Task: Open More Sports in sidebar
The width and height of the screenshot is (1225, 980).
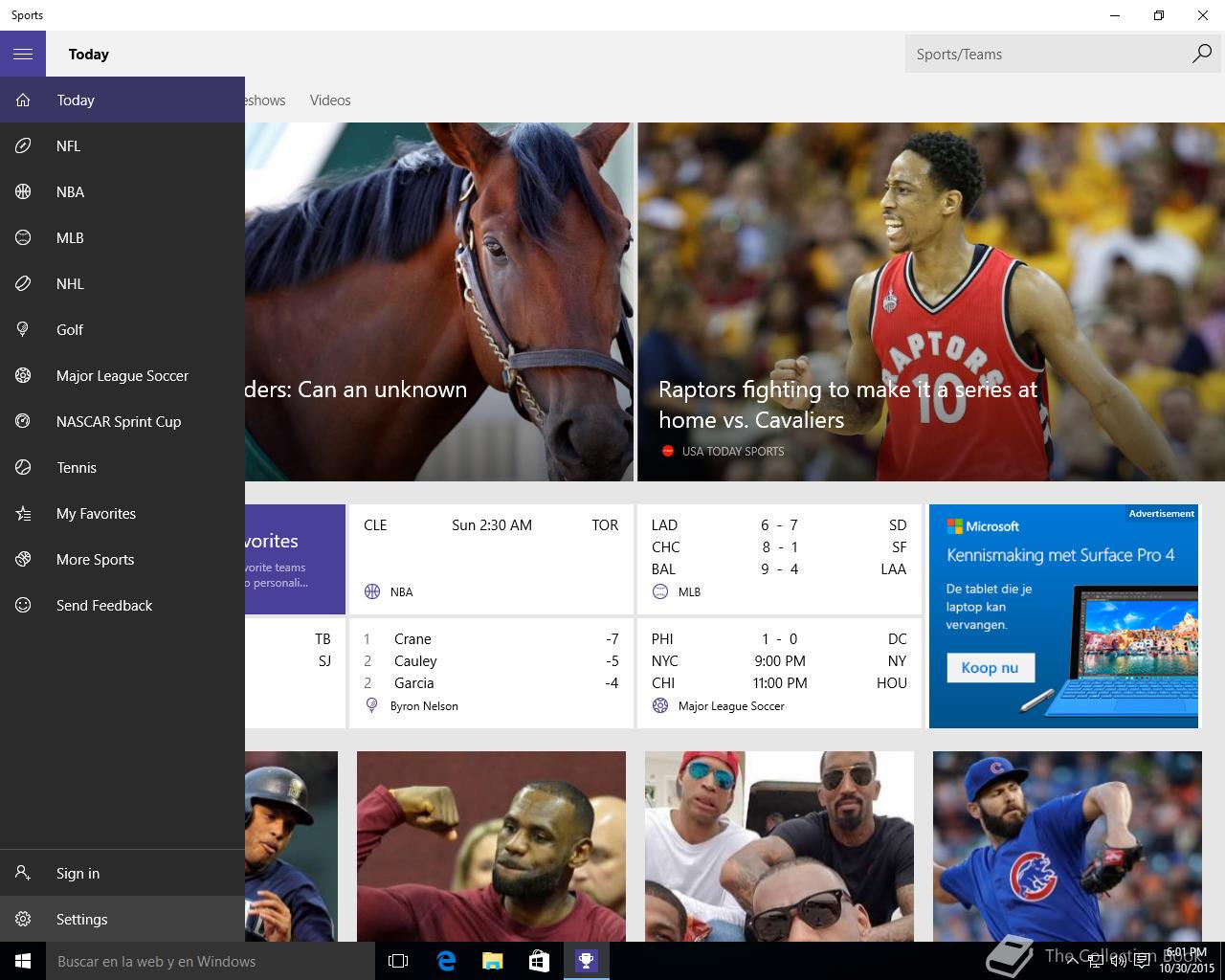Action: pyautogui.click(x=122, y=559)
